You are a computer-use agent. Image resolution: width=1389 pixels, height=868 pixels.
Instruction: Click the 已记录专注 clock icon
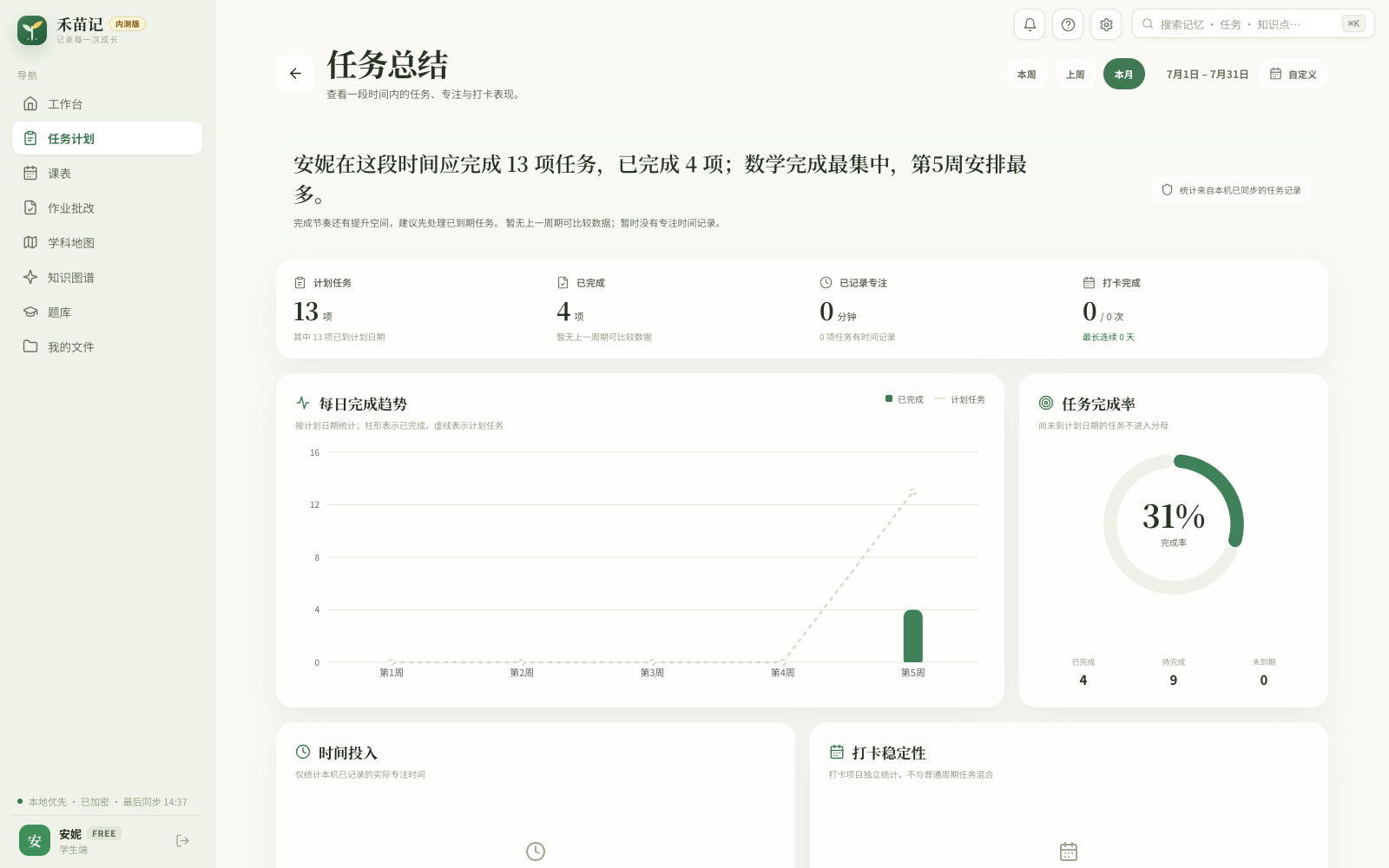click(x=826, y=283)
